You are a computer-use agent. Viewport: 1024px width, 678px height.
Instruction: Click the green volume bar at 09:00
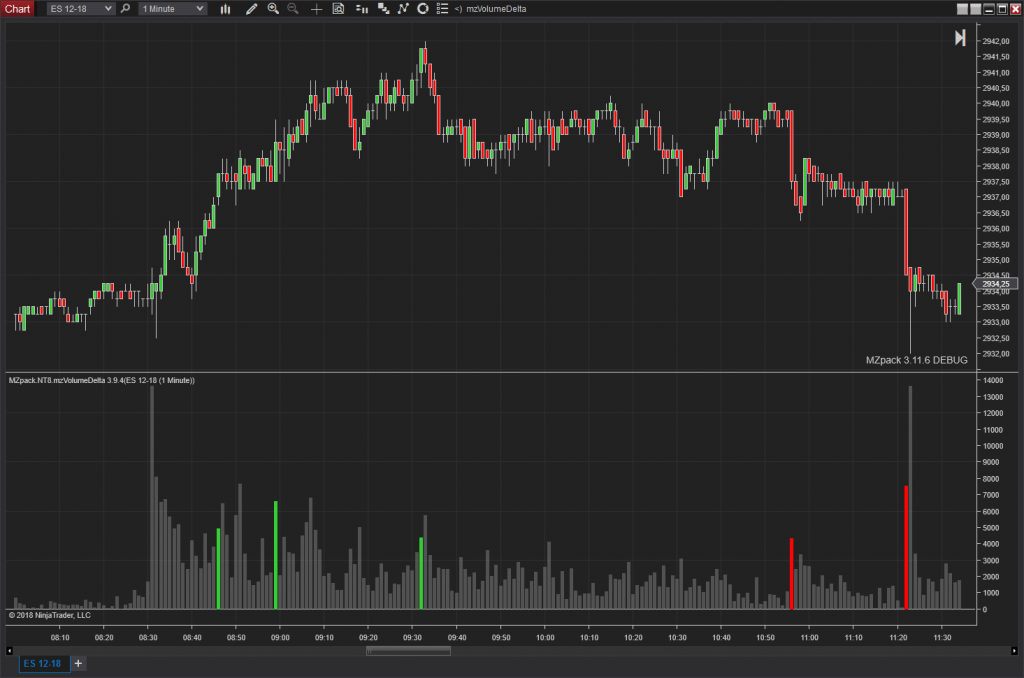(x=276, y=555)
